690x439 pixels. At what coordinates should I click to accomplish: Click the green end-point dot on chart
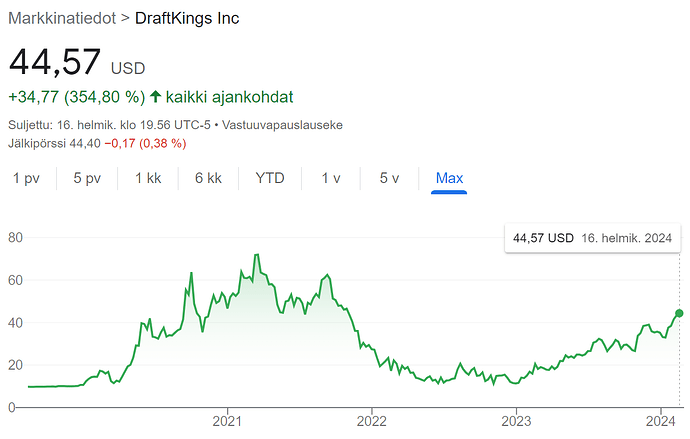click(x=679, y=313)
